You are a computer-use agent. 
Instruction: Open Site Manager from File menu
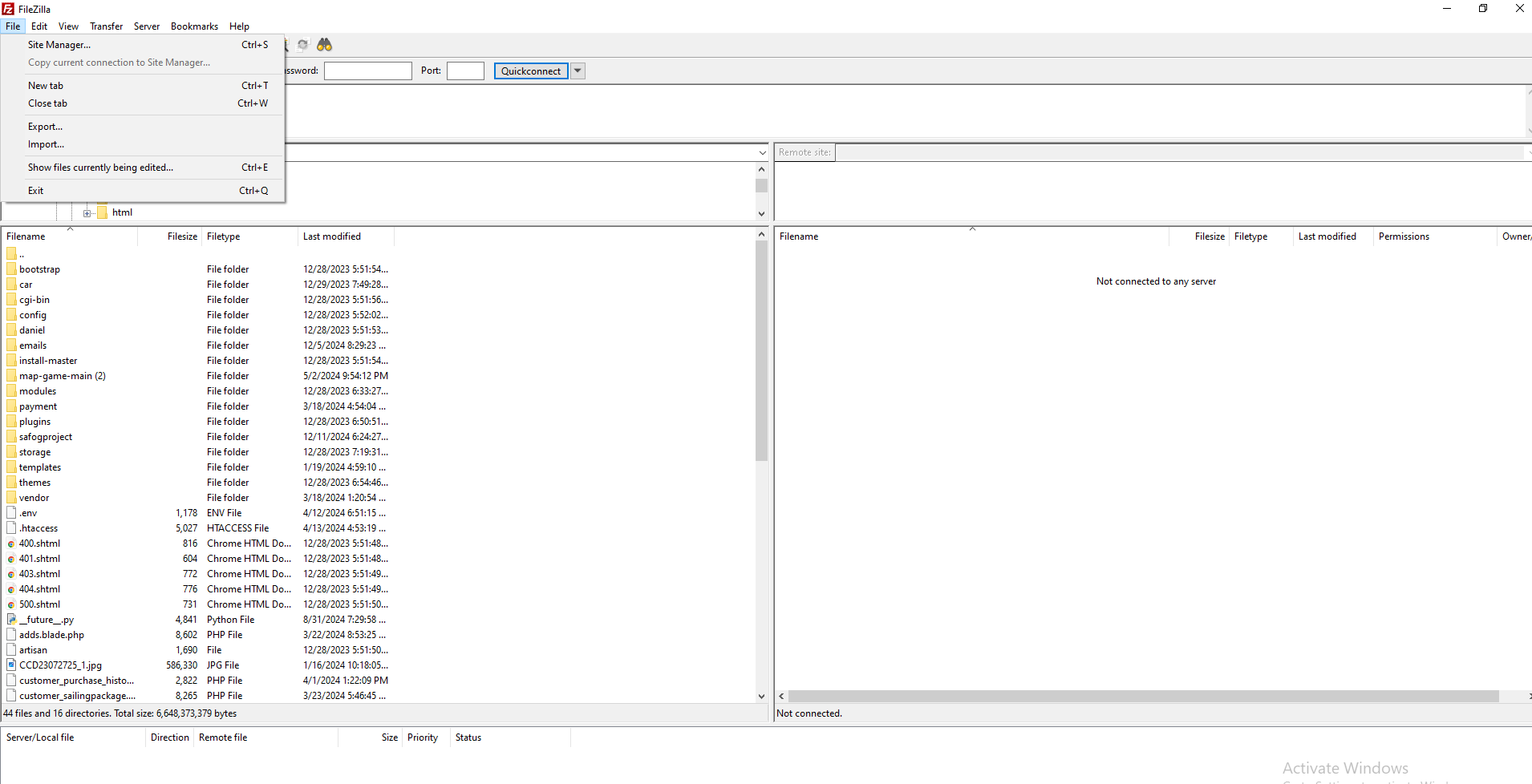coord(143,45)
